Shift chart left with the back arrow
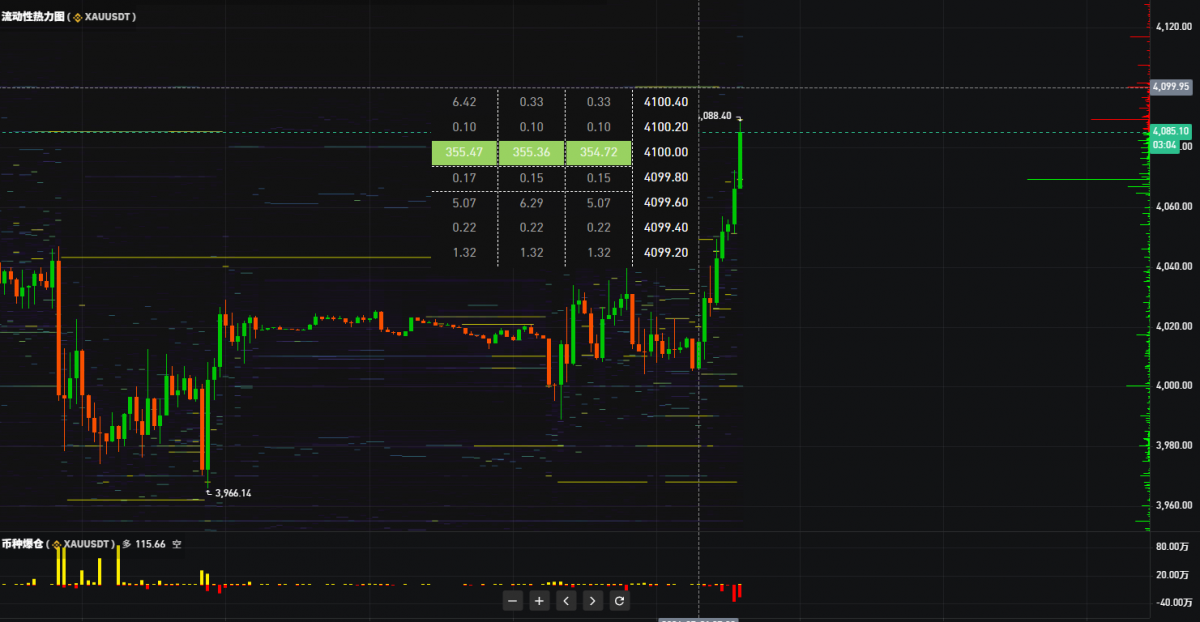 click(566, 600)
